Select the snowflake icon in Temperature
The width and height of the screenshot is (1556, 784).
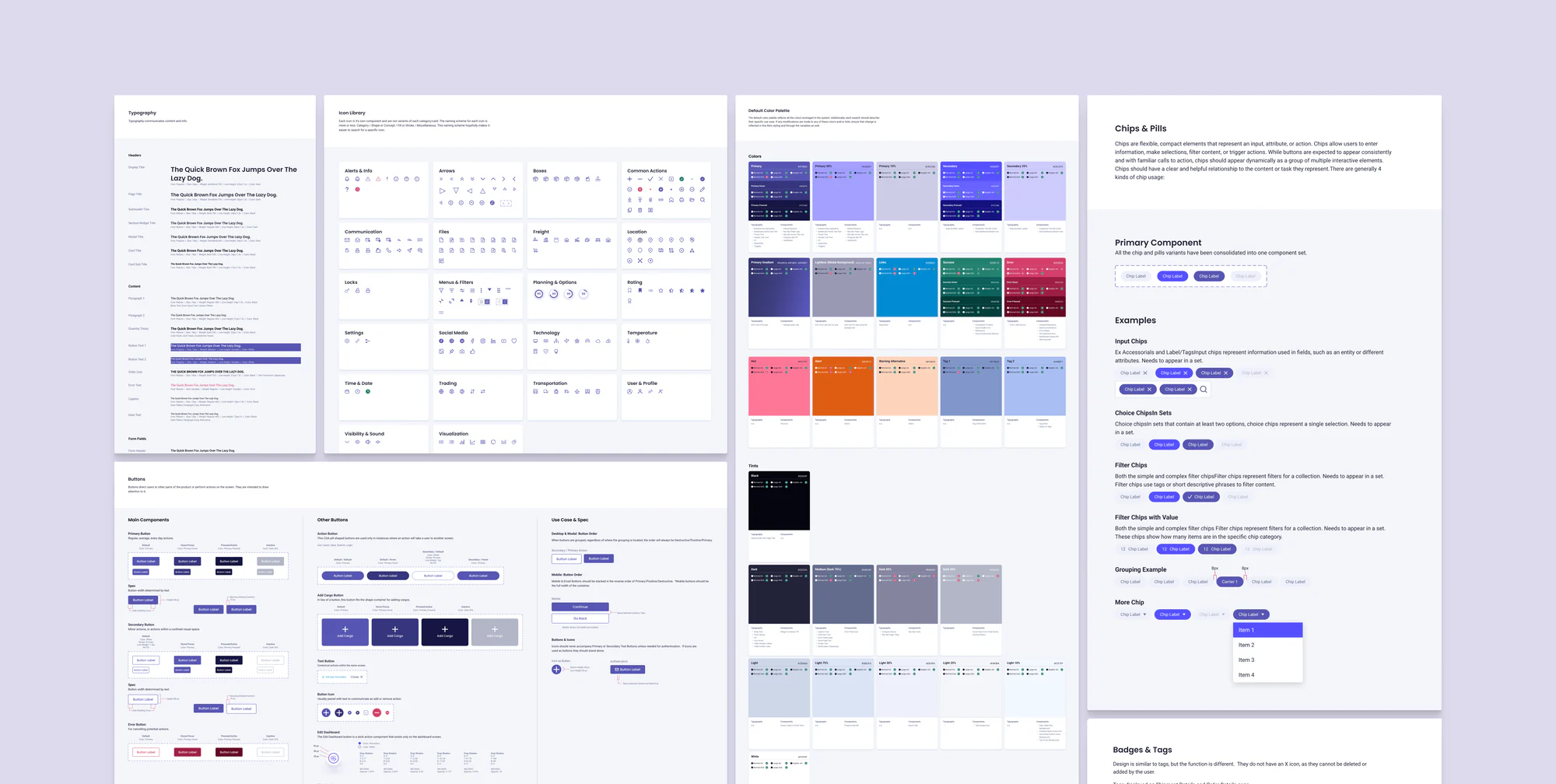[x=637, y=341]
